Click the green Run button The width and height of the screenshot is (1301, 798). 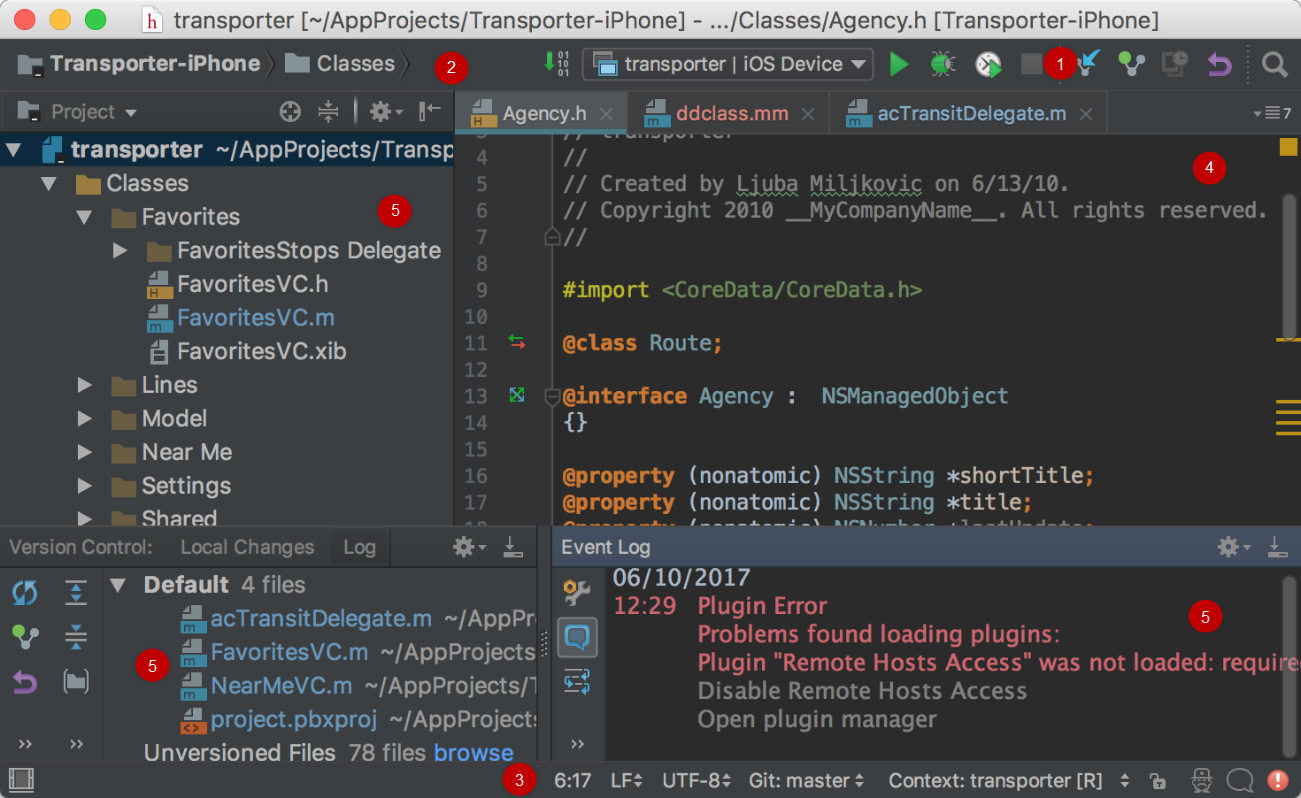898,65
